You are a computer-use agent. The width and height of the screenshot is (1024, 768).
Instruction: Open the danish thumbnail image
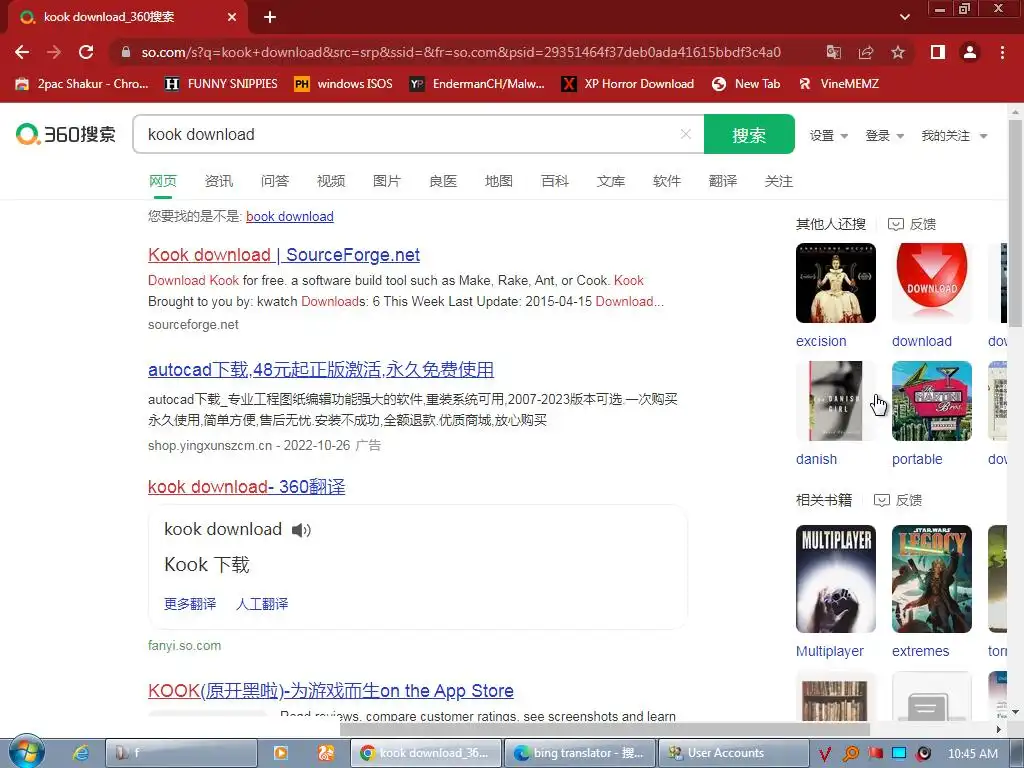[x=836, y=401]
